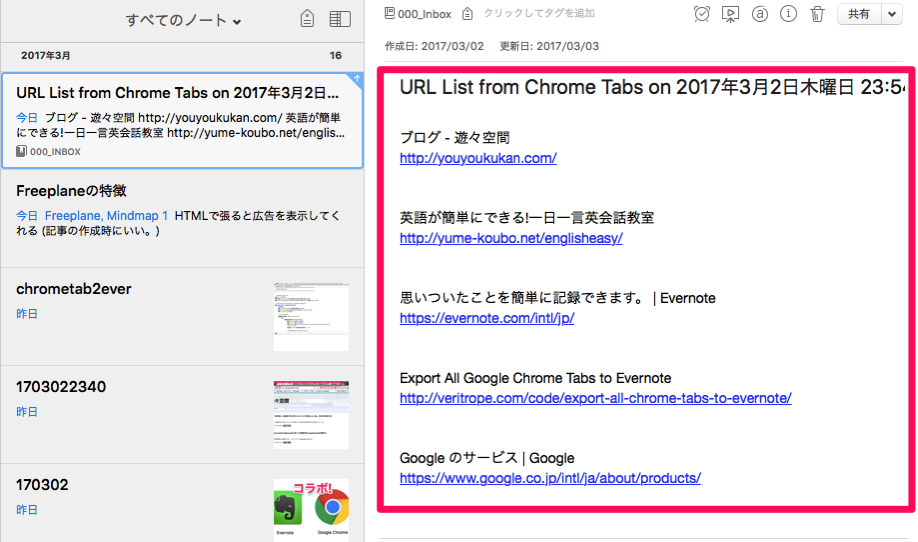The image size is (918, 542).
Task: Click text Google のサービス | Google
Action: tap(487, 458)
